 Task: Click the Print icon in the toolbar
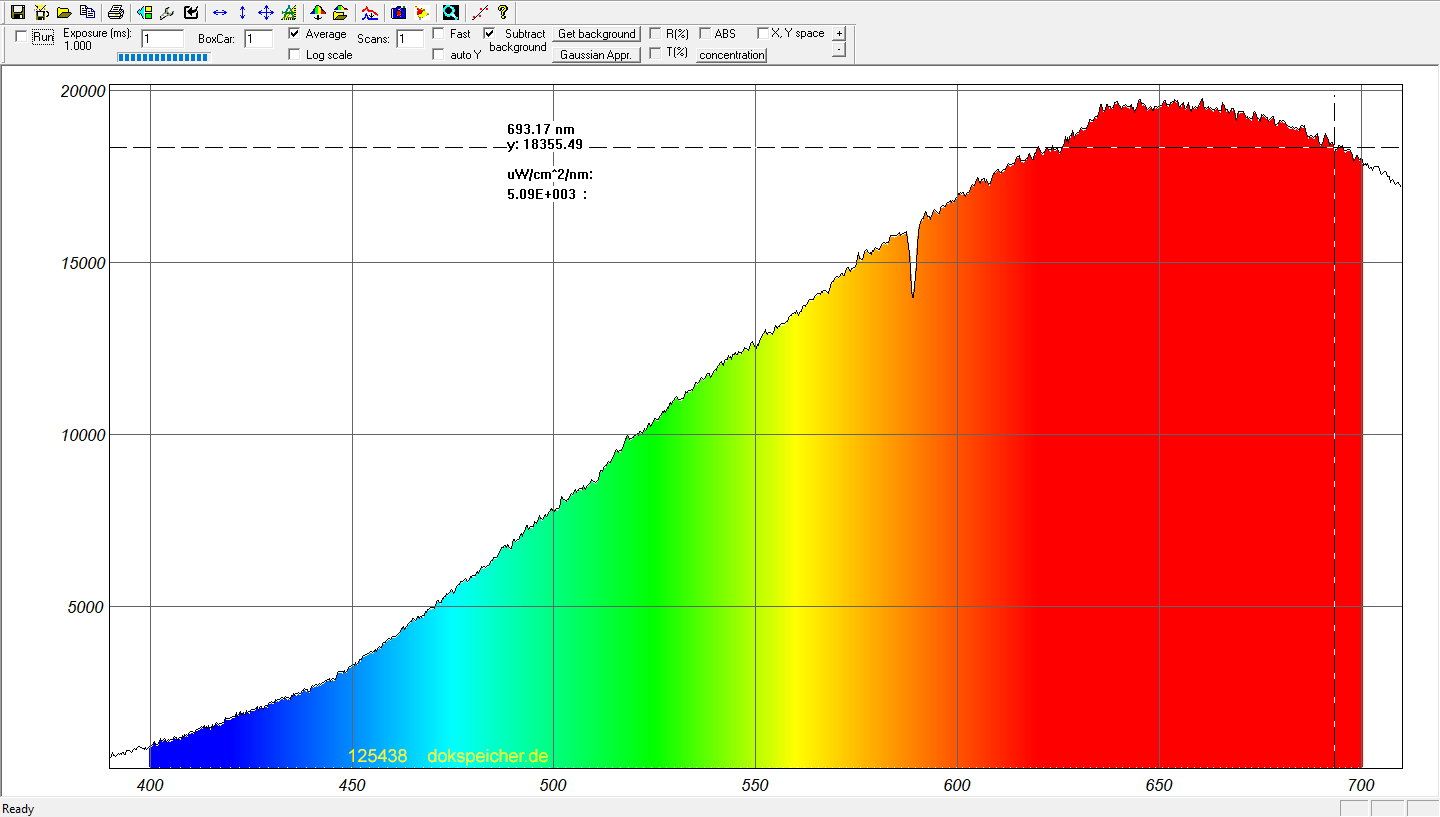(116, 13)
